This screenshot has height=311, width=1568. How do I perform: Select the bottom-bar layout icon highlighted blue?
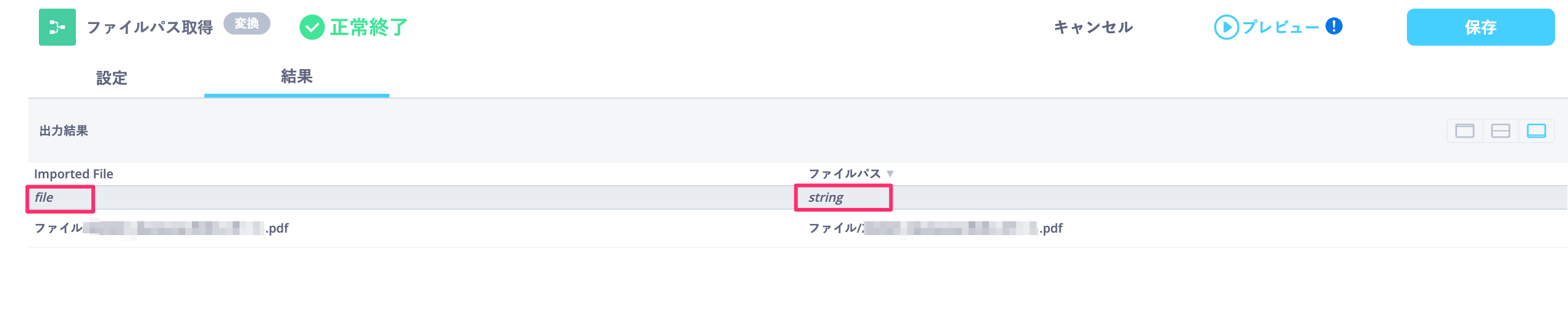coord(1536,131)
